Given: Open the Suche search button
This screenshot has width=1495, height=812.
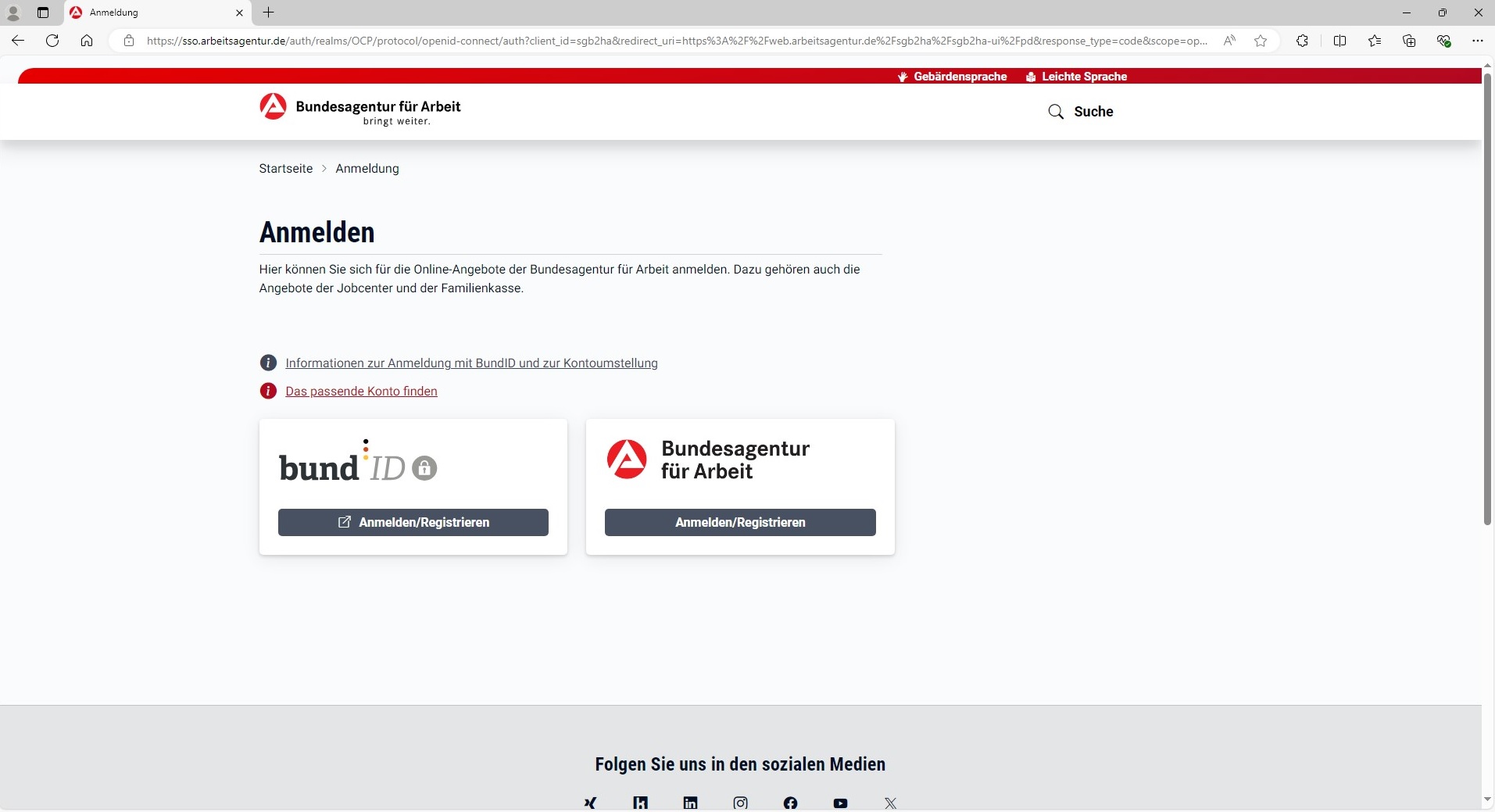Looking at the screenshot, I should (1080, 112).
